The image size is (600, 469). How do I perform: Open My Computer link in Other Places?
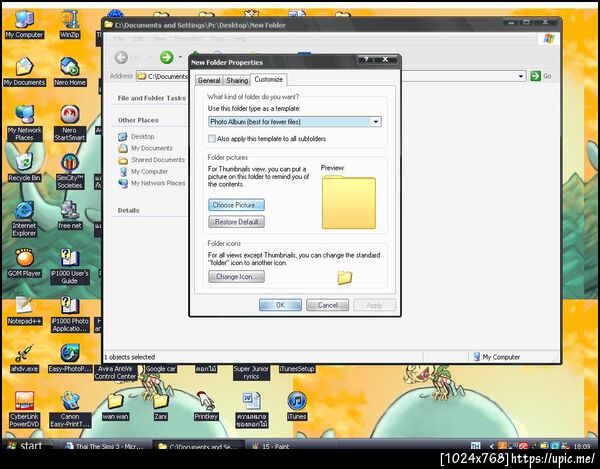[143, 171]
